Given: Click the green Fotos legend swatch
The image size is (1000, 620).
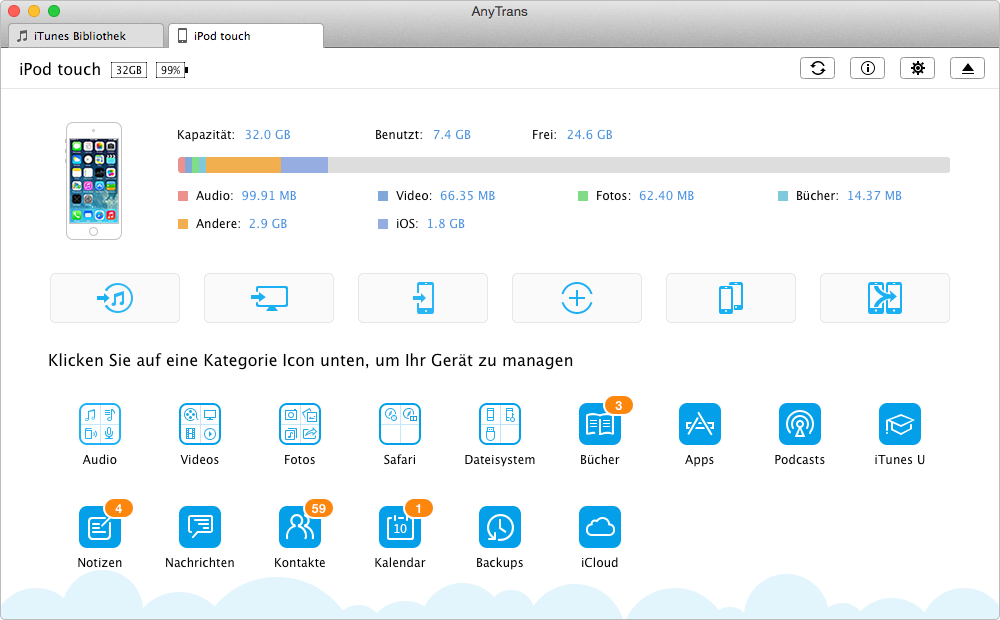Looking at the screenshot, I should pyautogui.click(x=583, y=196).
